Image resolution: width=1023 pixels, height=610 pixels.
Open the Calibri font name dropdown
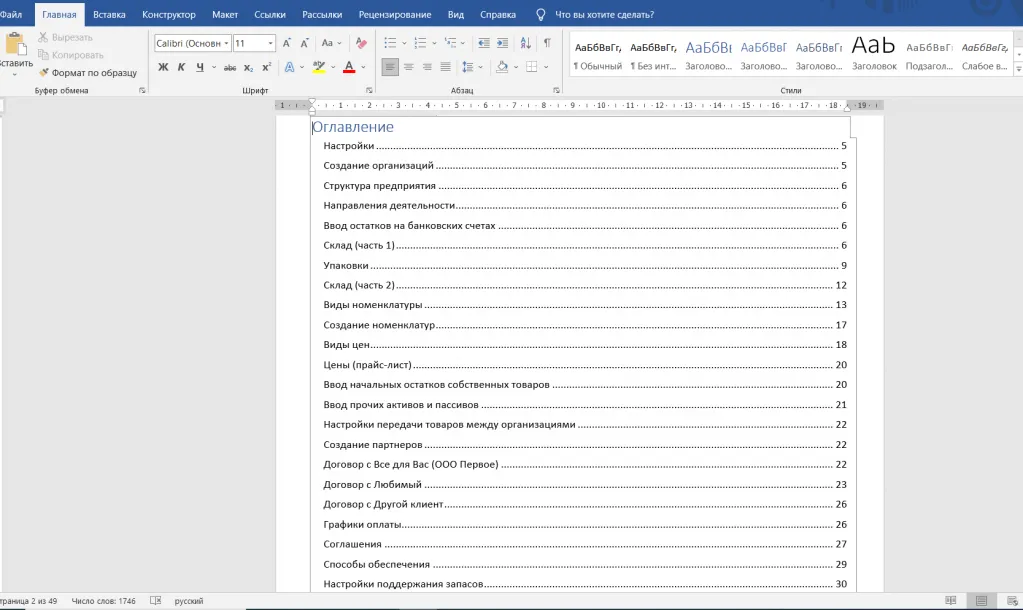[227, 44]
